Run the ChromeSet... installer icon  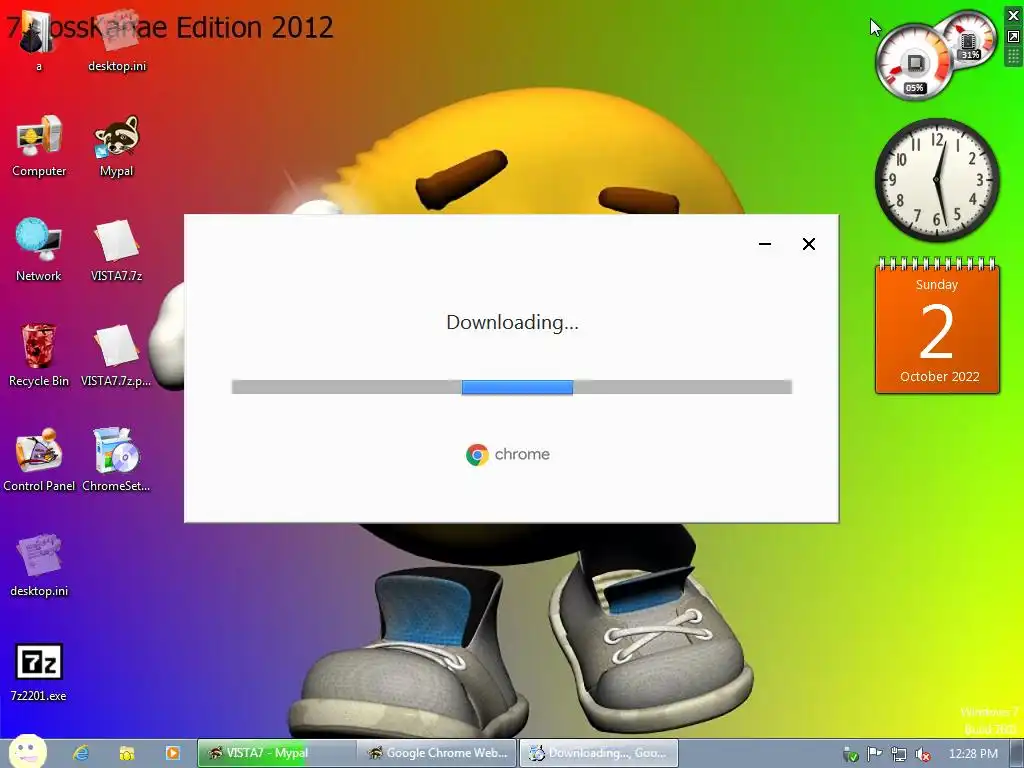point(116,460)
